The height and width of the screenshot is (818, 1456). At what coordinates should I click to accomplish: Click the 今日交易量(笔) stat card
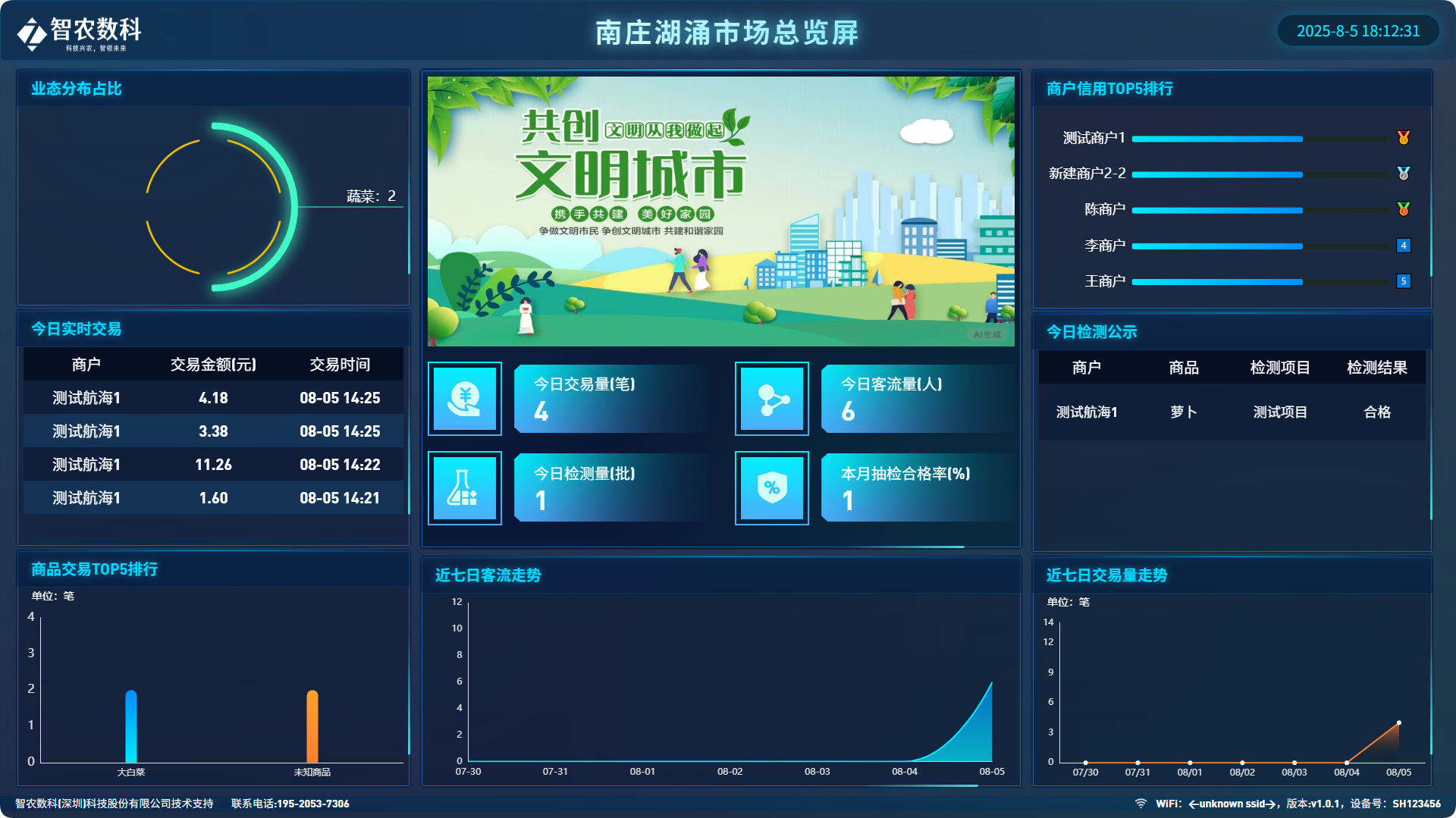[610, 399]
